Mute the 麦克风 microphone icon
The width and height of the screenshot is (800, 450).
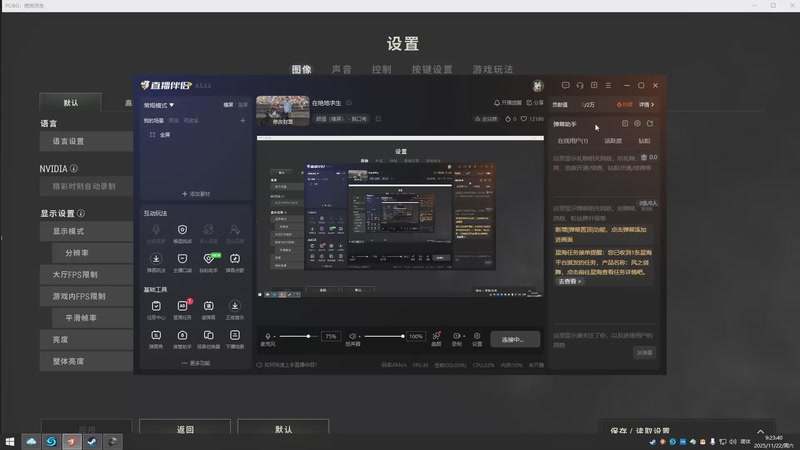coord(268,336)
